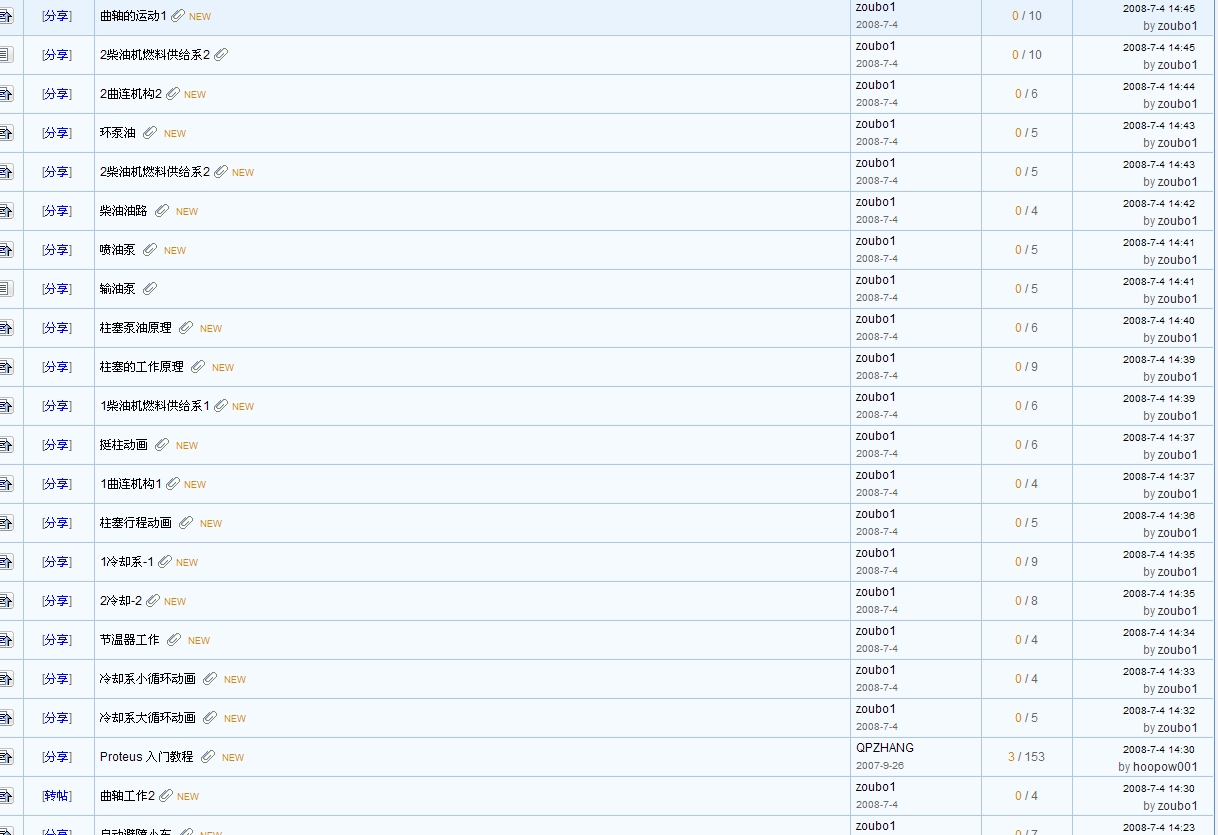Open the 1柴油机燃料供给系1 thread
The width and height of the screenshot is (1218, 835).
coord(155,406)
